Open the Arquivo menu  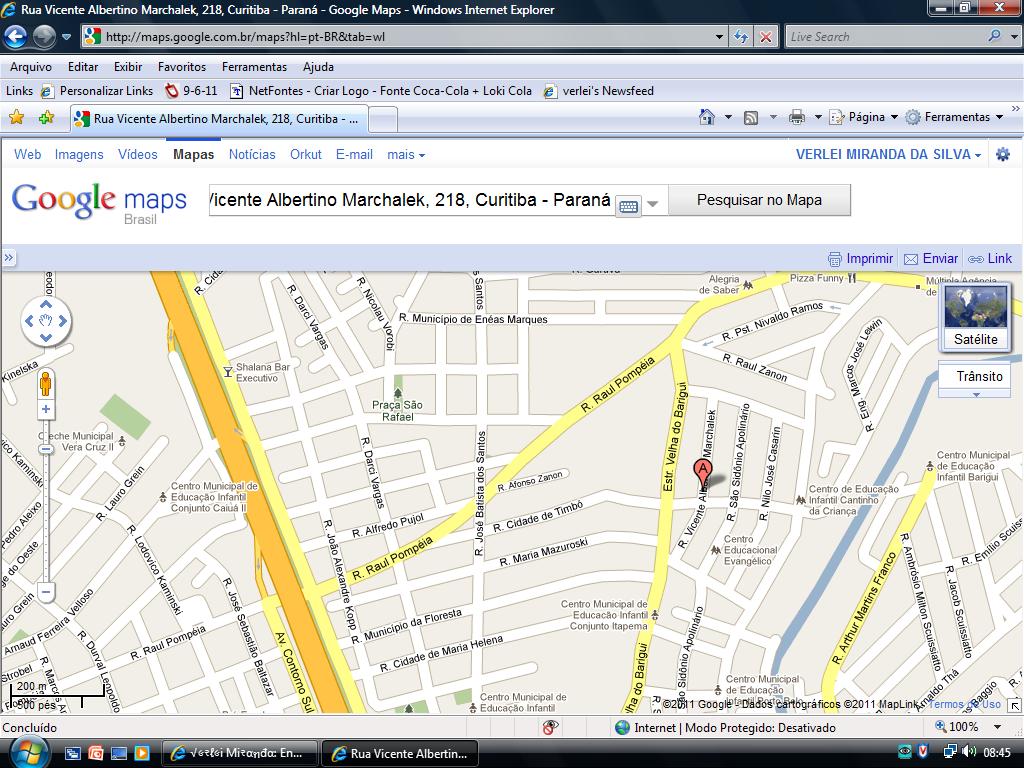coord(31,67)
